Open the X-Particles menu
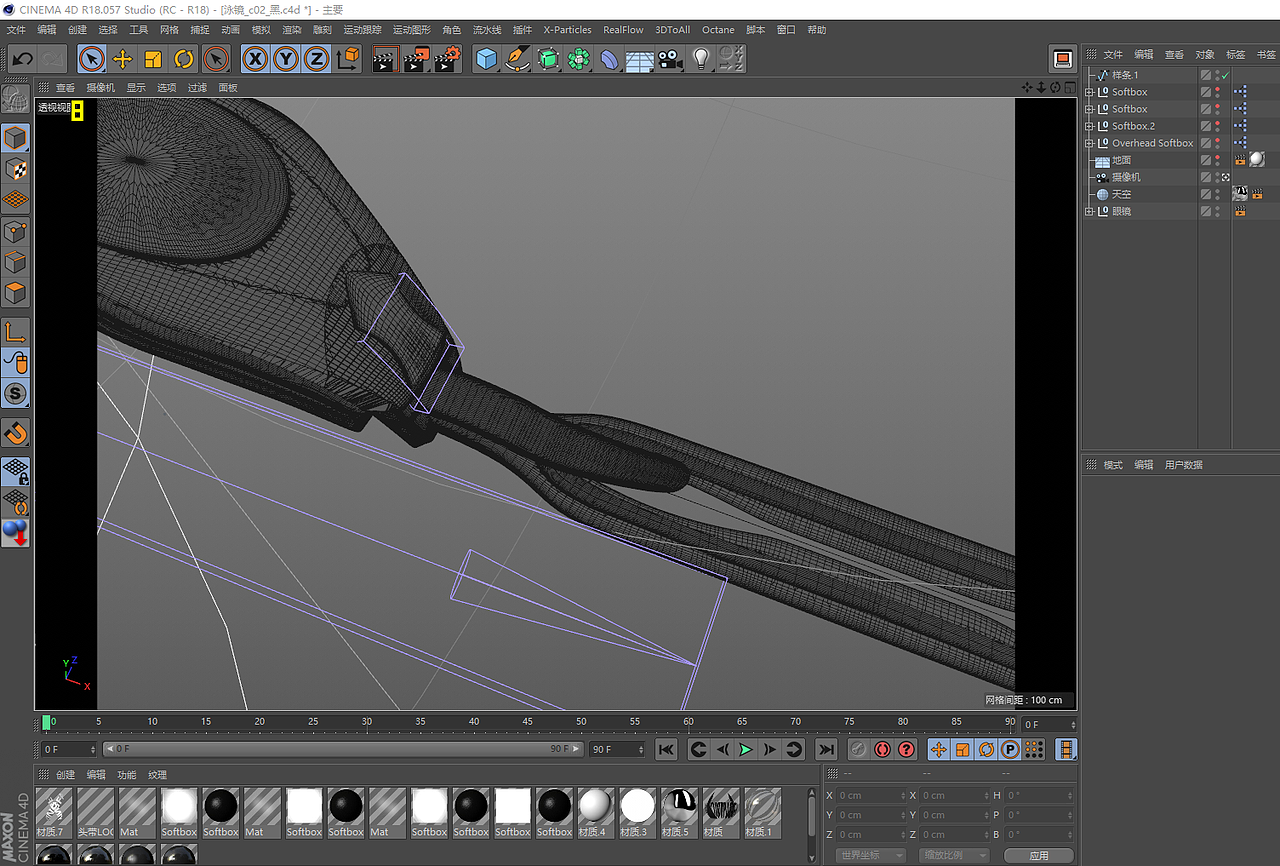The height and width of the screenshot is (866, 1280). tap(568, 30)
